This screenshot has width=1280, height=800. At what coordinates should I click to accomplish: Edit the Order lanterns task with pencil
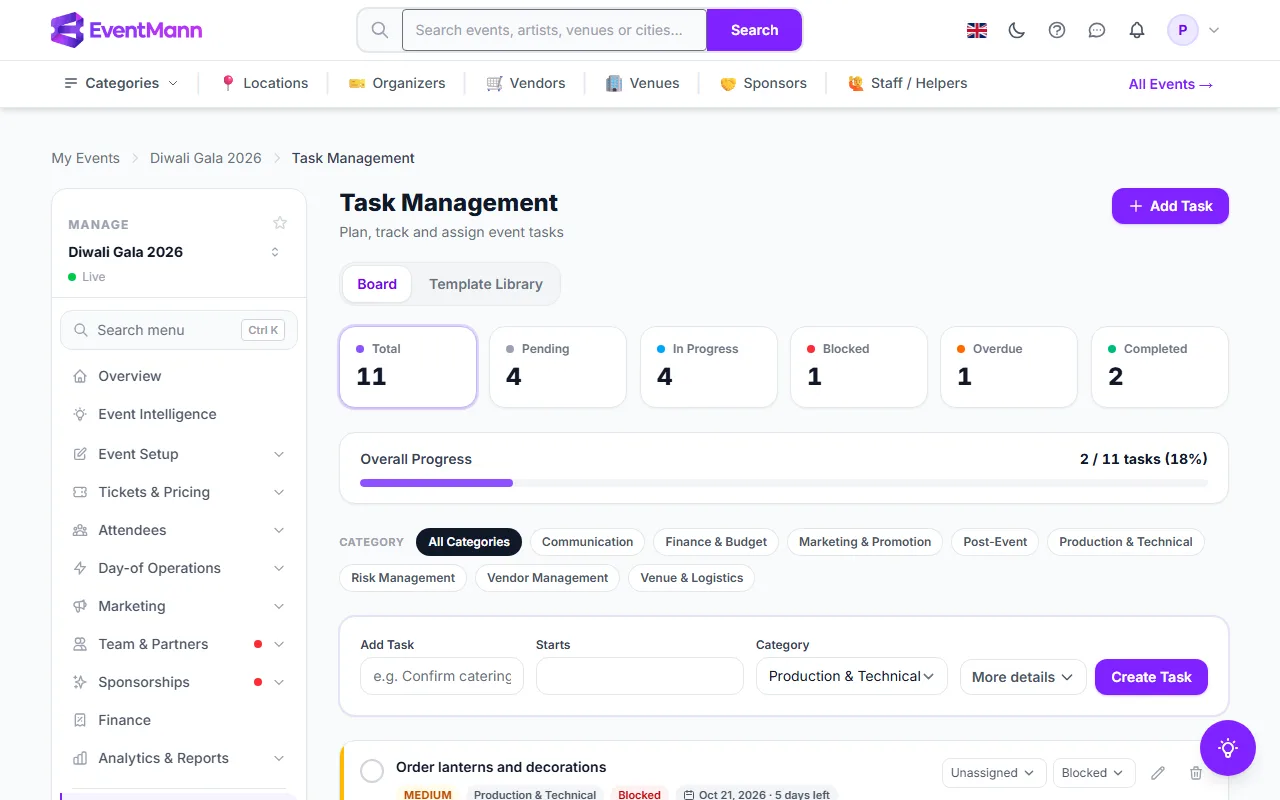[1158, 773]
